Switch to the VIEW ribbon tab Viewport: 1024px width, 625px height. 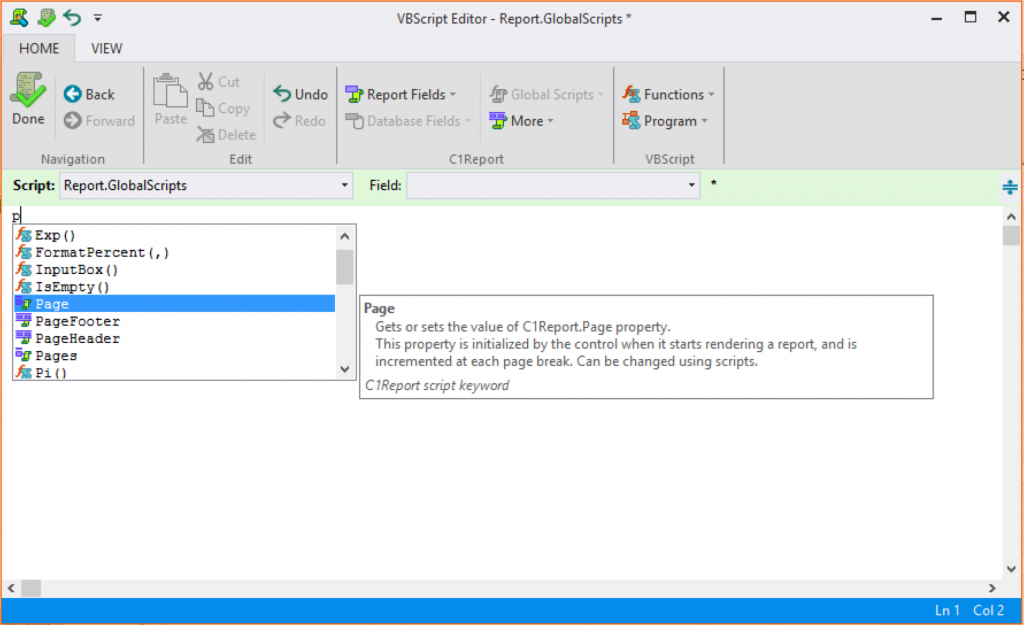point(106,48)
